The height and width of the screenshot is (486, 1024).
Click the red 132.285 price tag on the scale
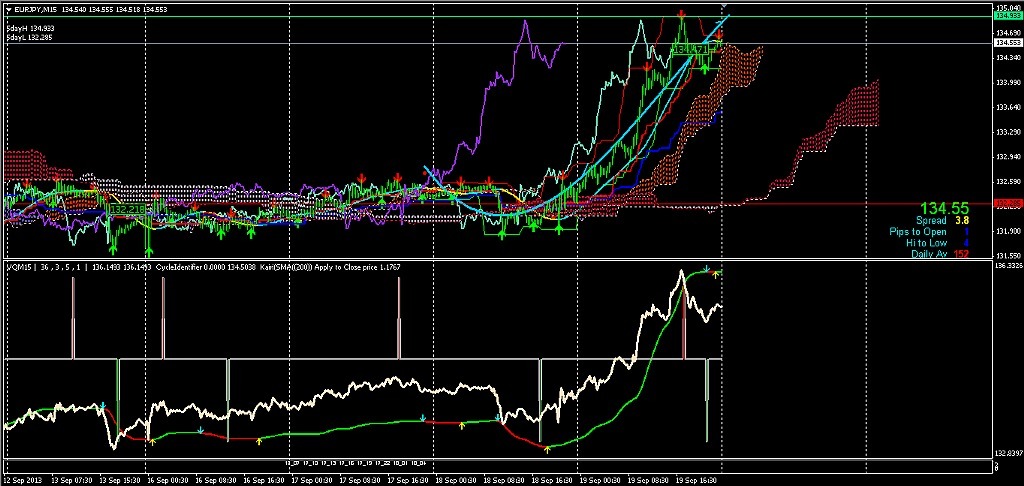(1007, 204)
